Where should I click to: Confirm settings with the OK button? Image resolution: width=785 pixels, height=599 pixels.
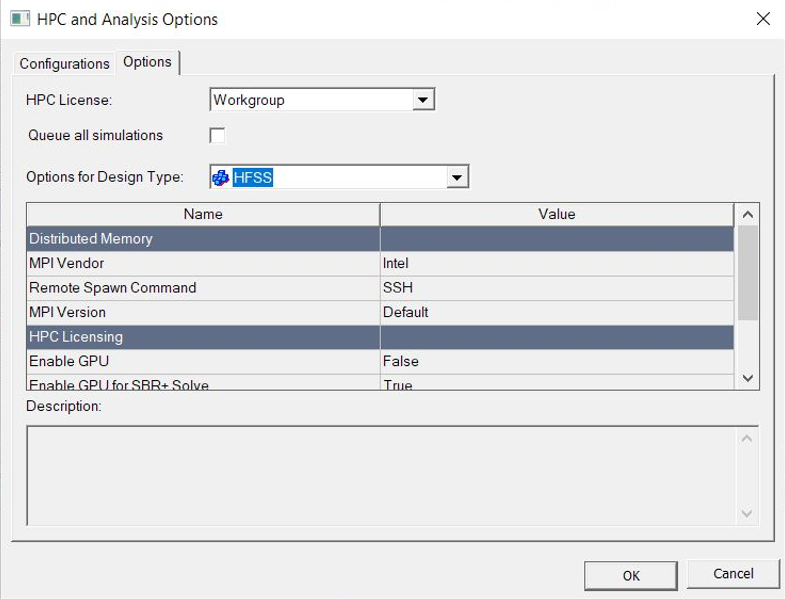pyautogui.click(x=631, y=575)
